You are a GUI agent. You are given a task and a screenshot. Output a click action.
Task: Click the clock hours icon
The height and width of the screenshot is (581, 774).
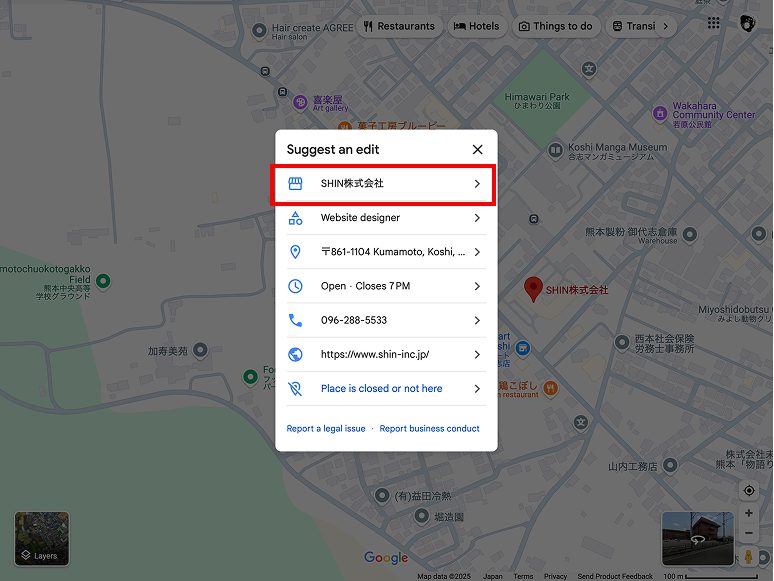(295, 286)
